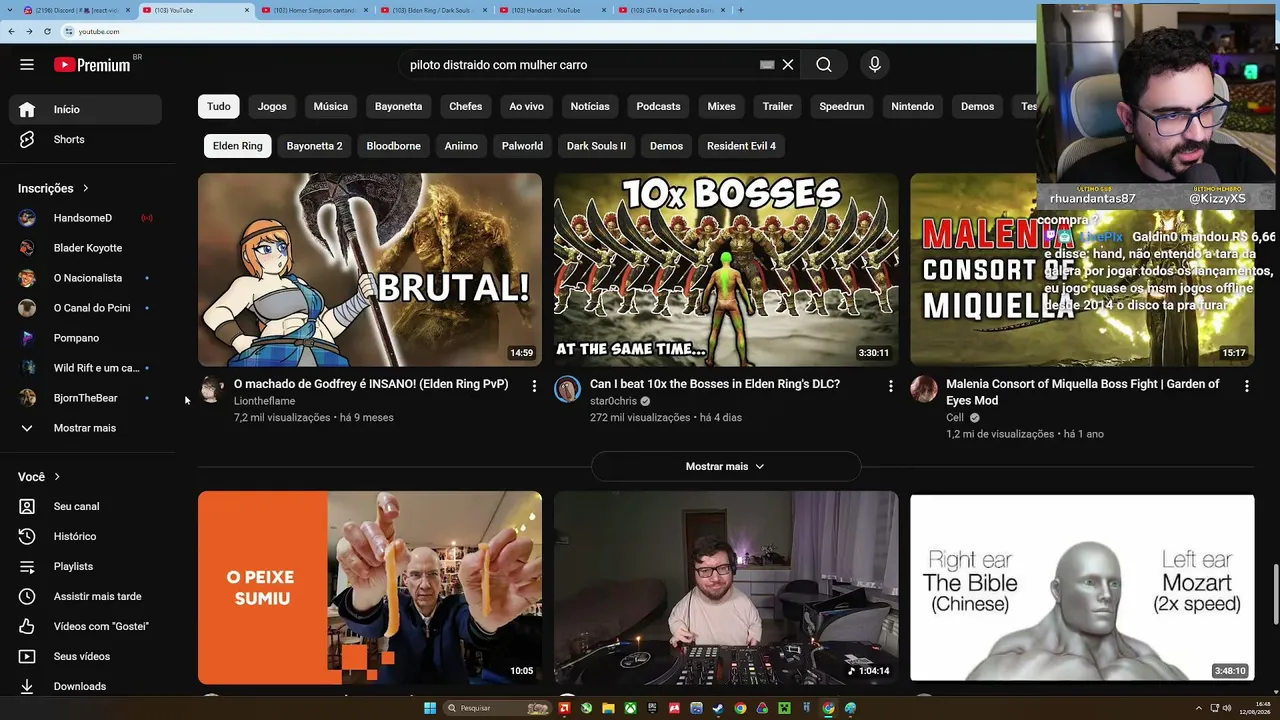Image resolution: width=1280 pixels, height=720 pixels.
Task: Play the O PEIXE SUMIU video thumbnail
Action: pyautogui.click(x=370, y=587)
